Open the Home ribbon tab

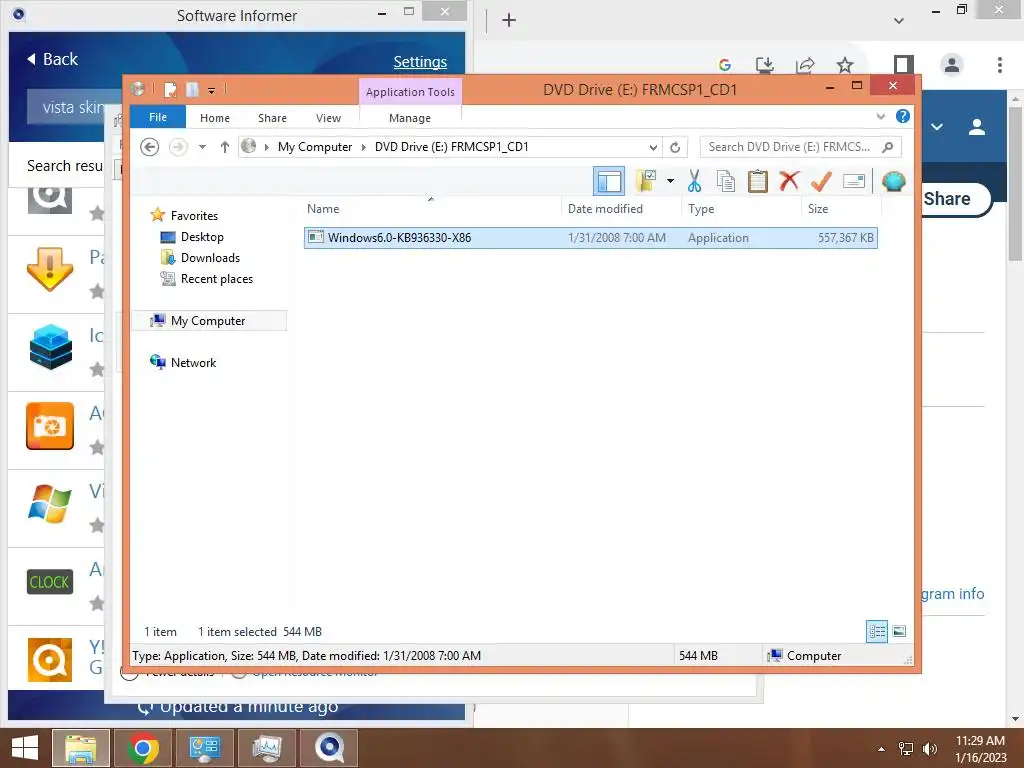coord(215,118)
